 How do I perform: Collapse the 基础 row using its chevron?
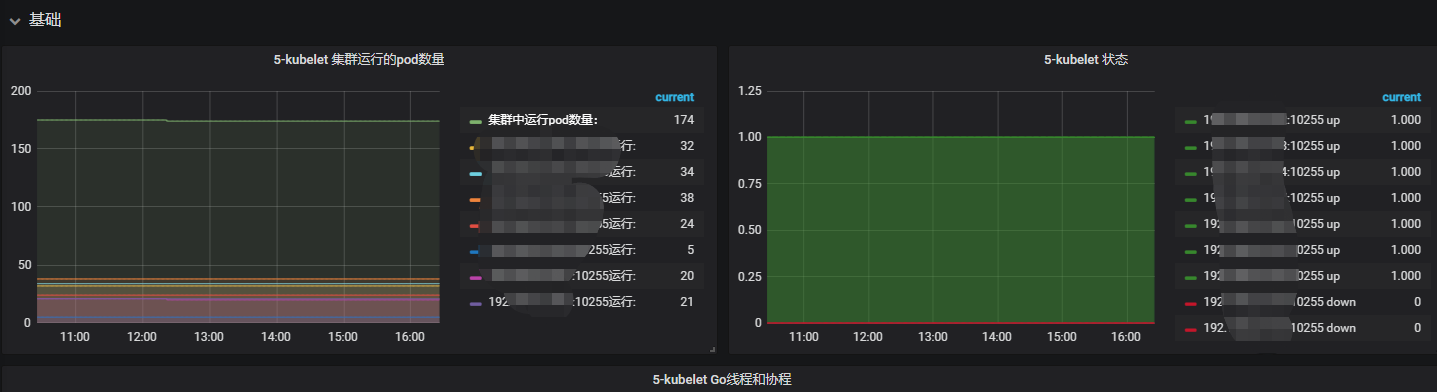coord(14,21)
